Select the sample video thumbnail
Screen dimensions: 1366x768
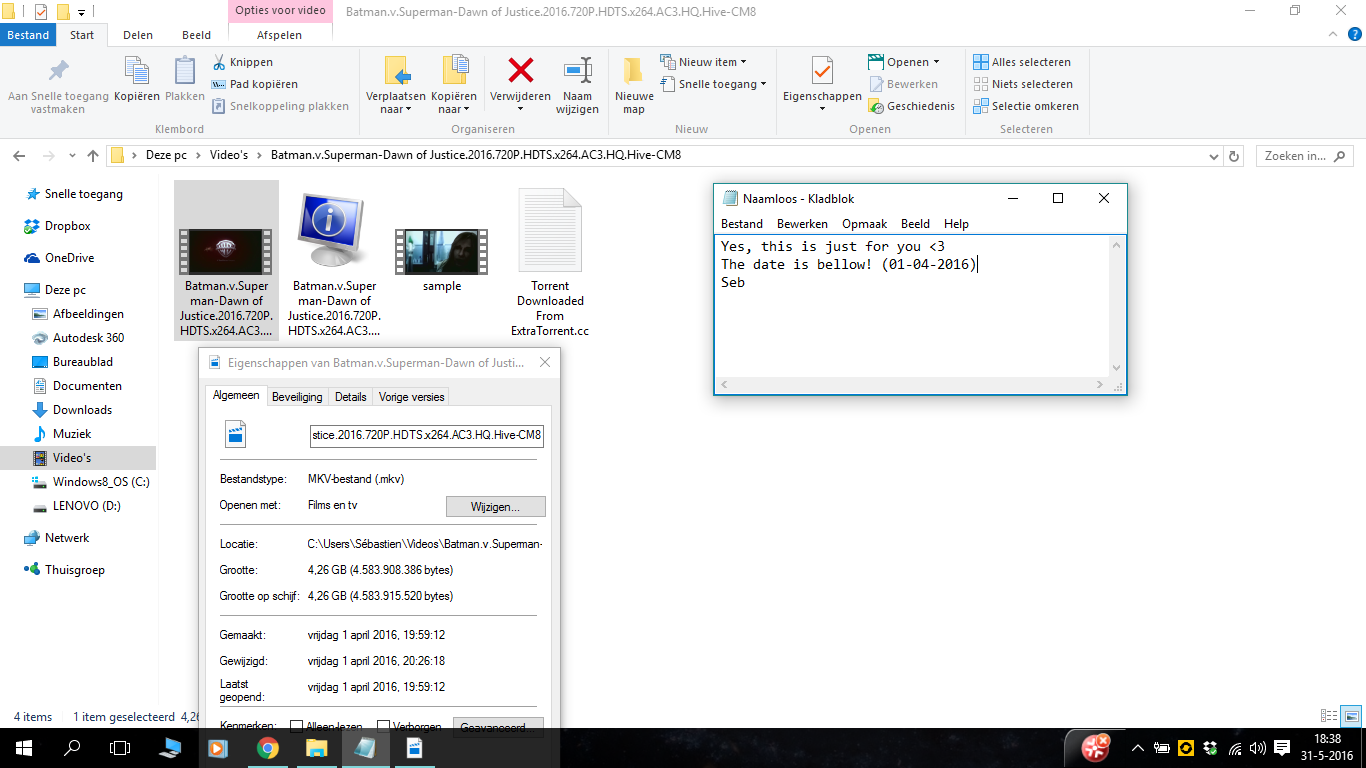click(442, 259)
